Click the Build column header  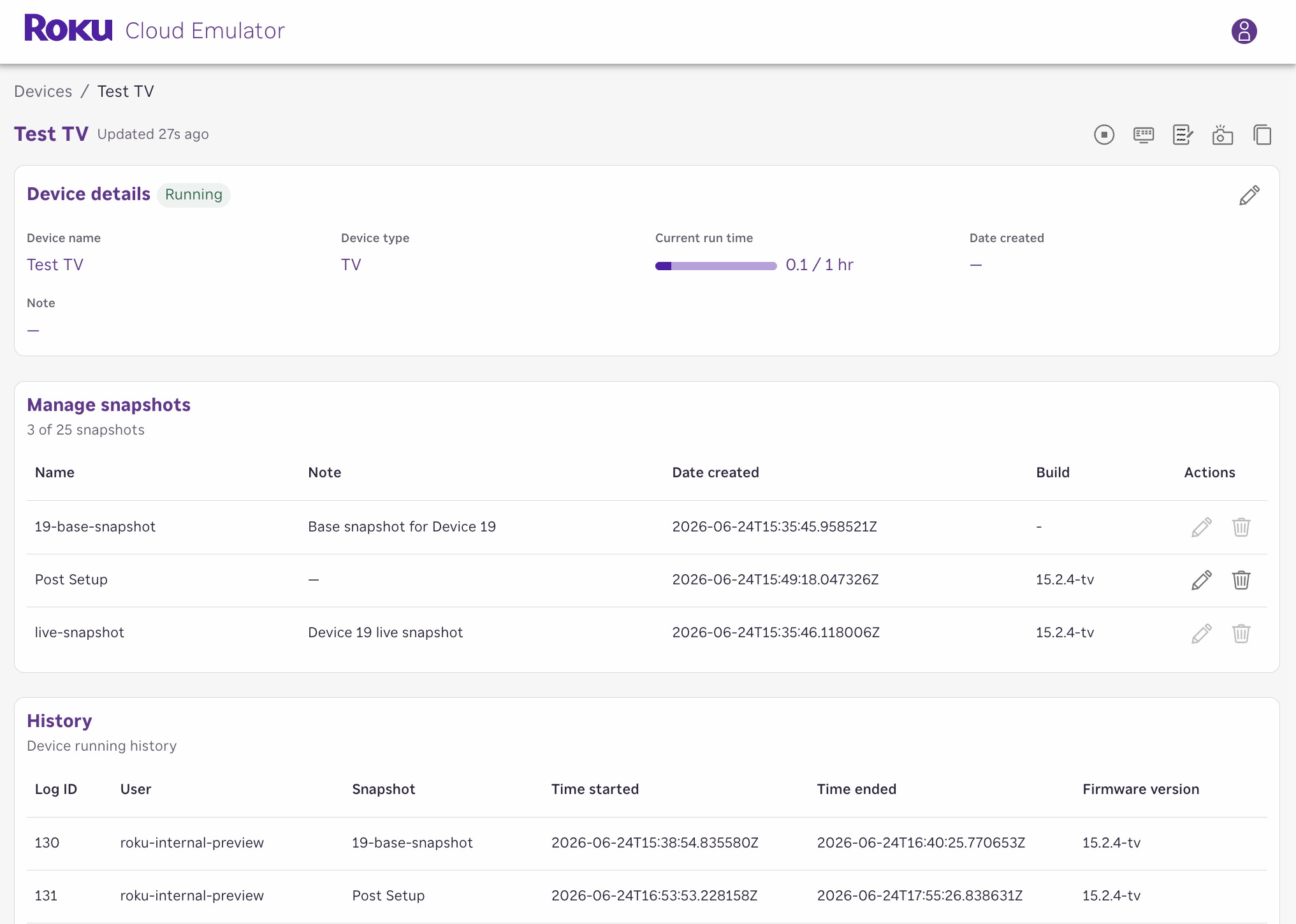point(1052,472)
